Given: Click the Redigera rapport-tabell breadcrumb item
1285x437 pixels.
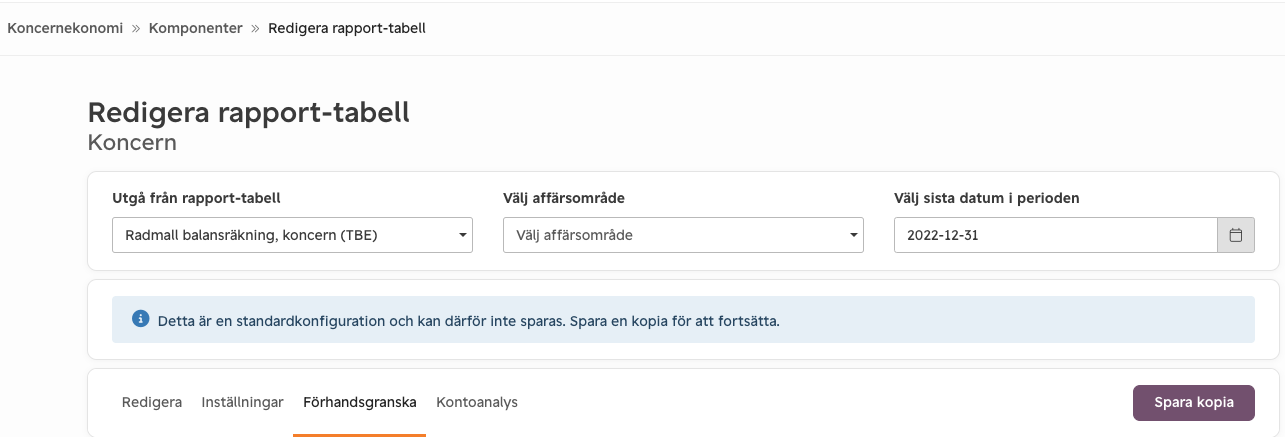Looking at the screenshot, I should (347, 28).
